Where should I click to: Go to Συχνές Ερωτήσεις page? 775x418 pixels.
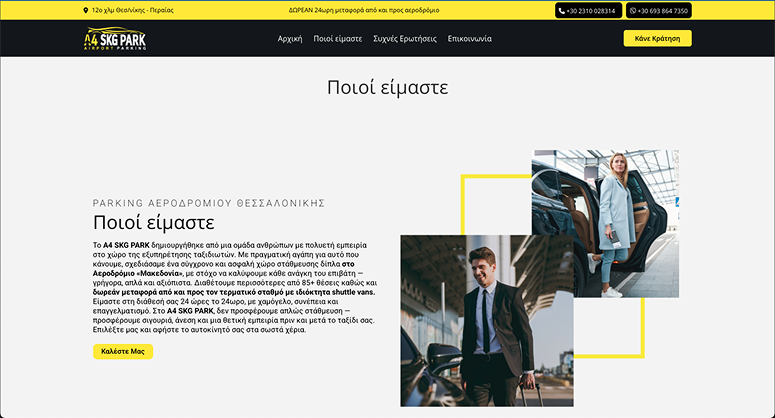click(x=405, y=39)
